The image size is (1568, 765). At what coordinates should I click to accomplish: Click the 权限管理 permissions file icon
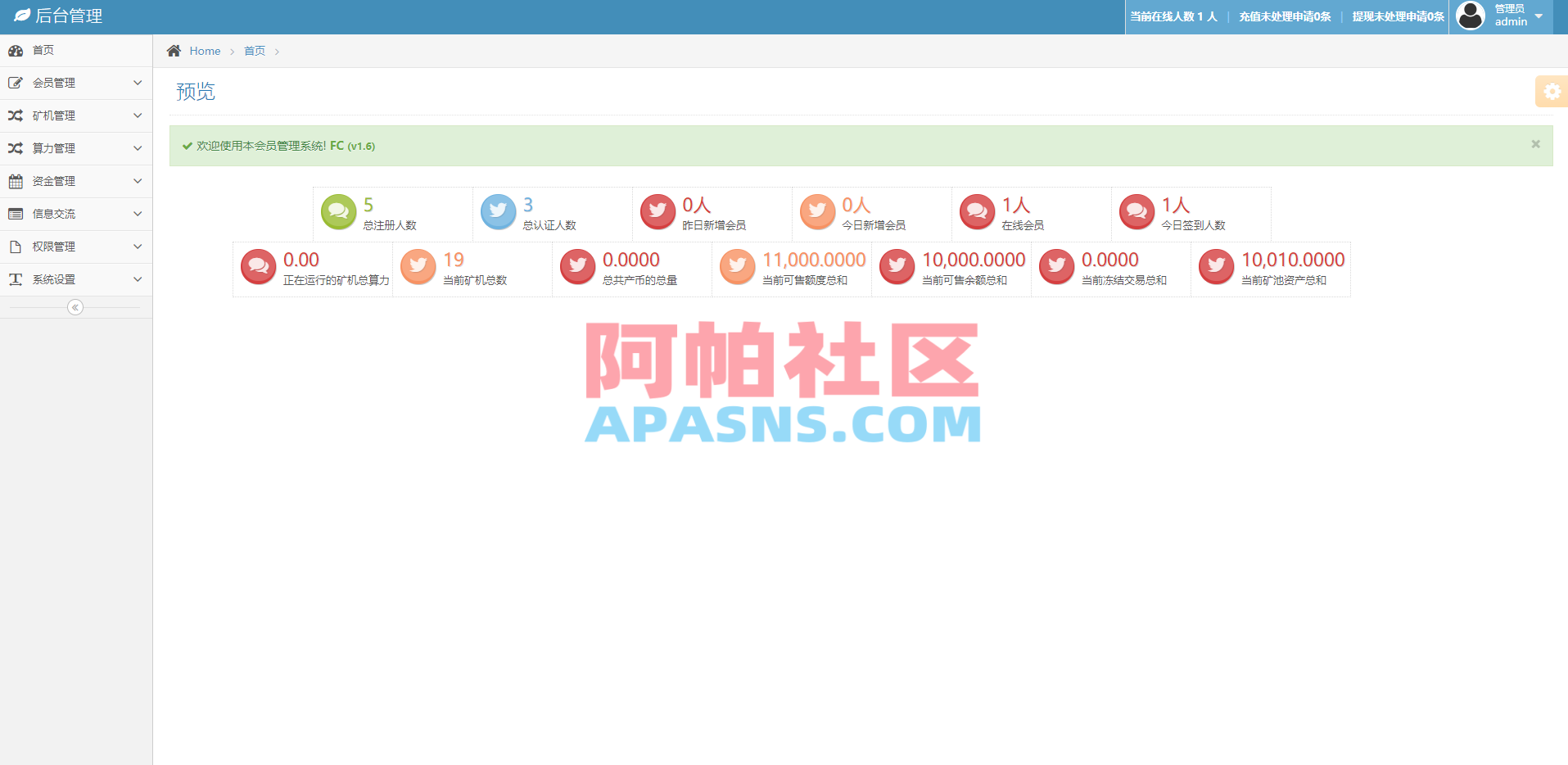click(x=15, y=247)
